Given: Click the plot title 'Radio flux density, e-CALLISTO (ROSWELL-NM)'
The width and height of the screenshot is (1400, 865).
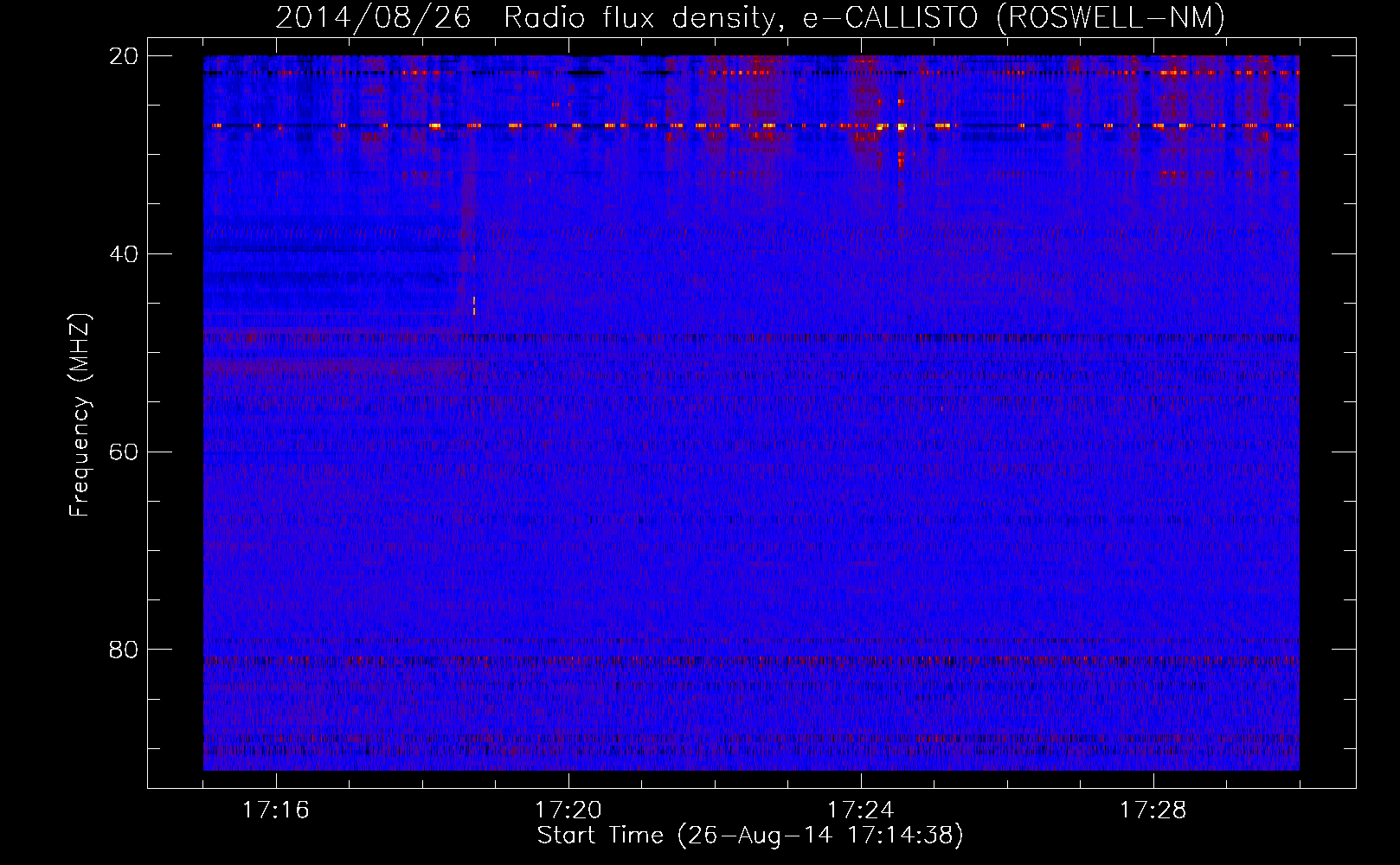Looking at the screenshot, I should click(864, 18).
